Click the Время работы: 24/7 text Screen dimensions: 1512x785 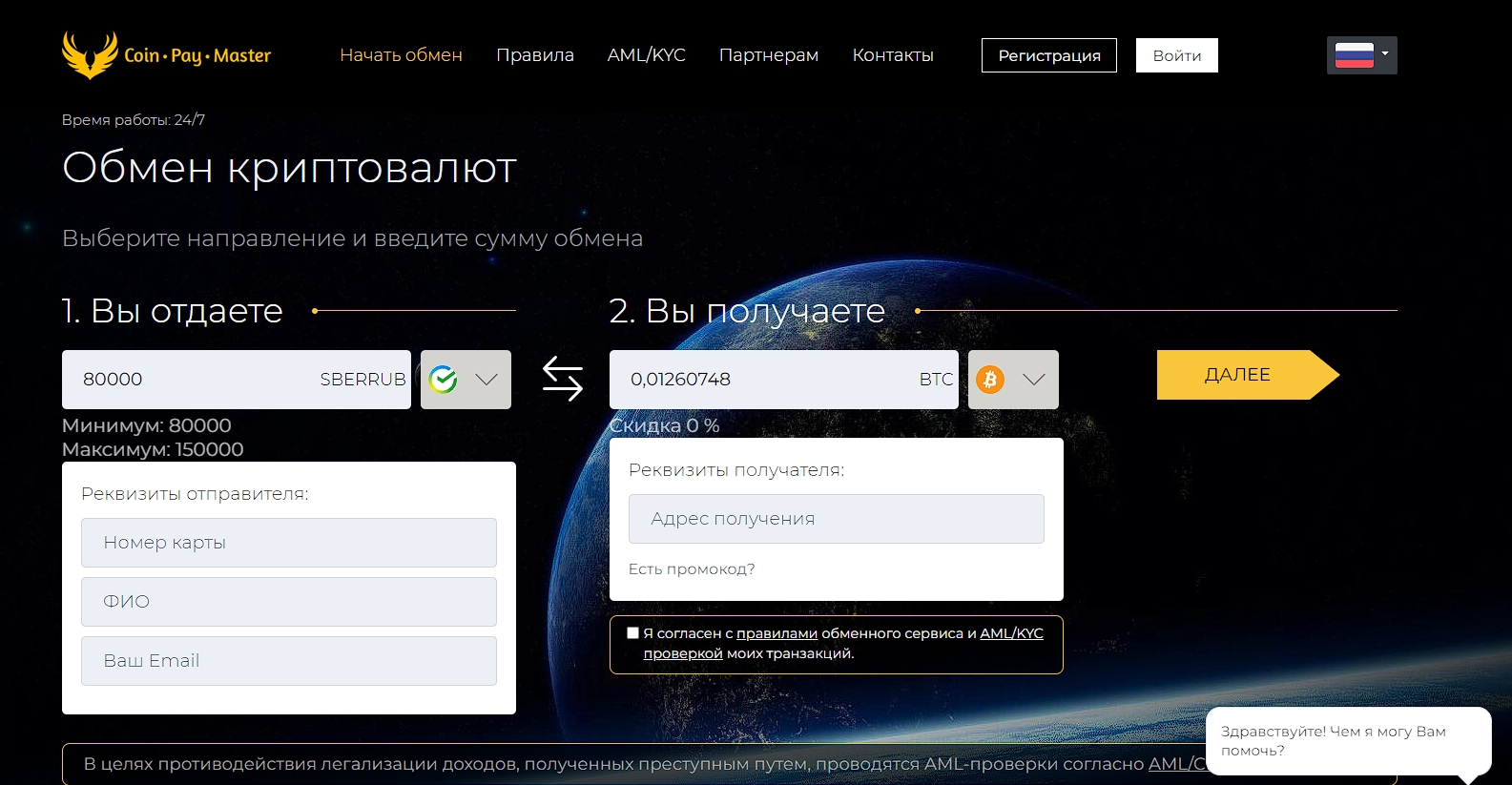tap(134, 120)
